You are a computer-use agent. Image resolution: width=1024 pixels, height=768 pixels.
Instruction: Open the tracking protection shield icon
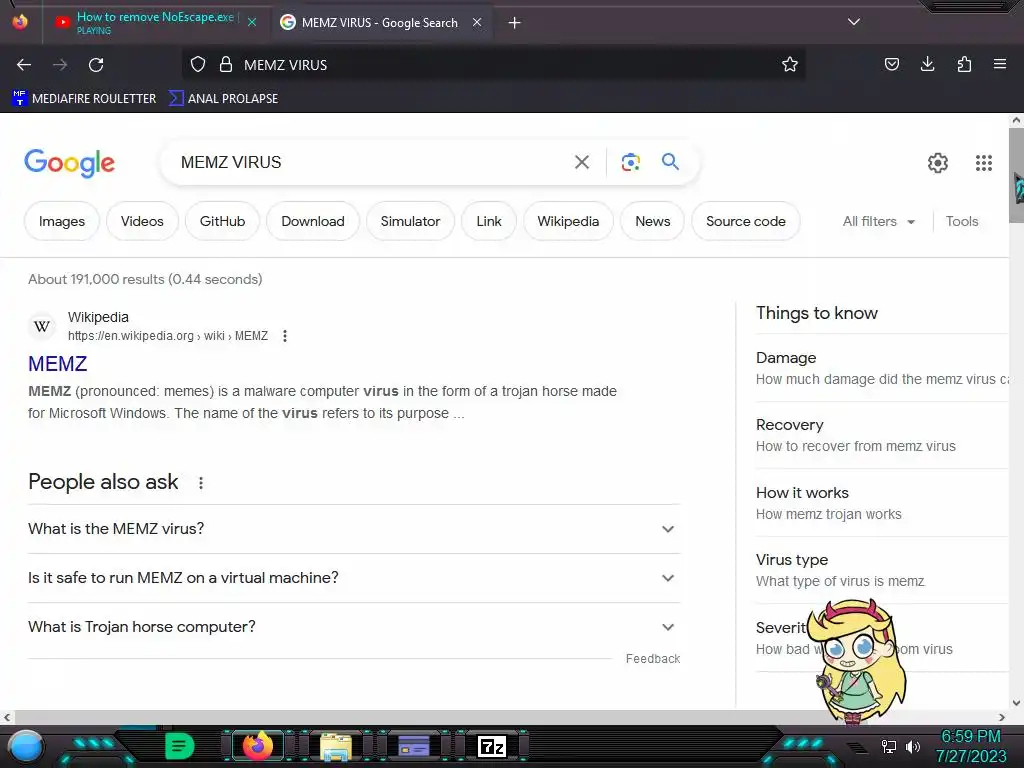tap(198, 65)
